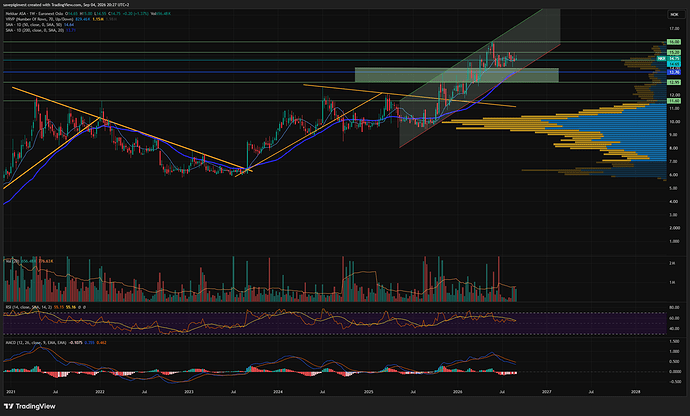Viewport: 690px width, 416px height.
Task: Click the TradingView logo at bottom left
Action: coord(29,406)
